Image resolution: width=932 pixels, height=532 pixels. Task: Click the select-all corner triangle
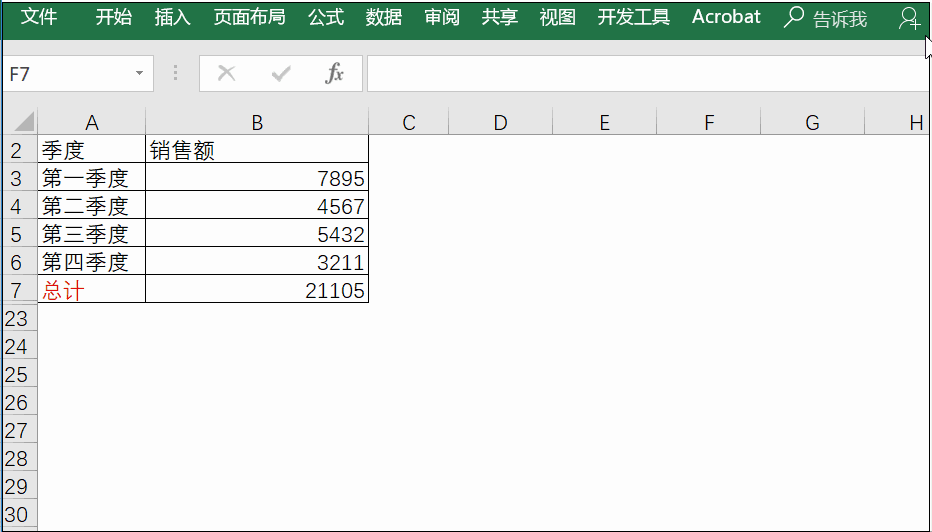pos(24,122)
